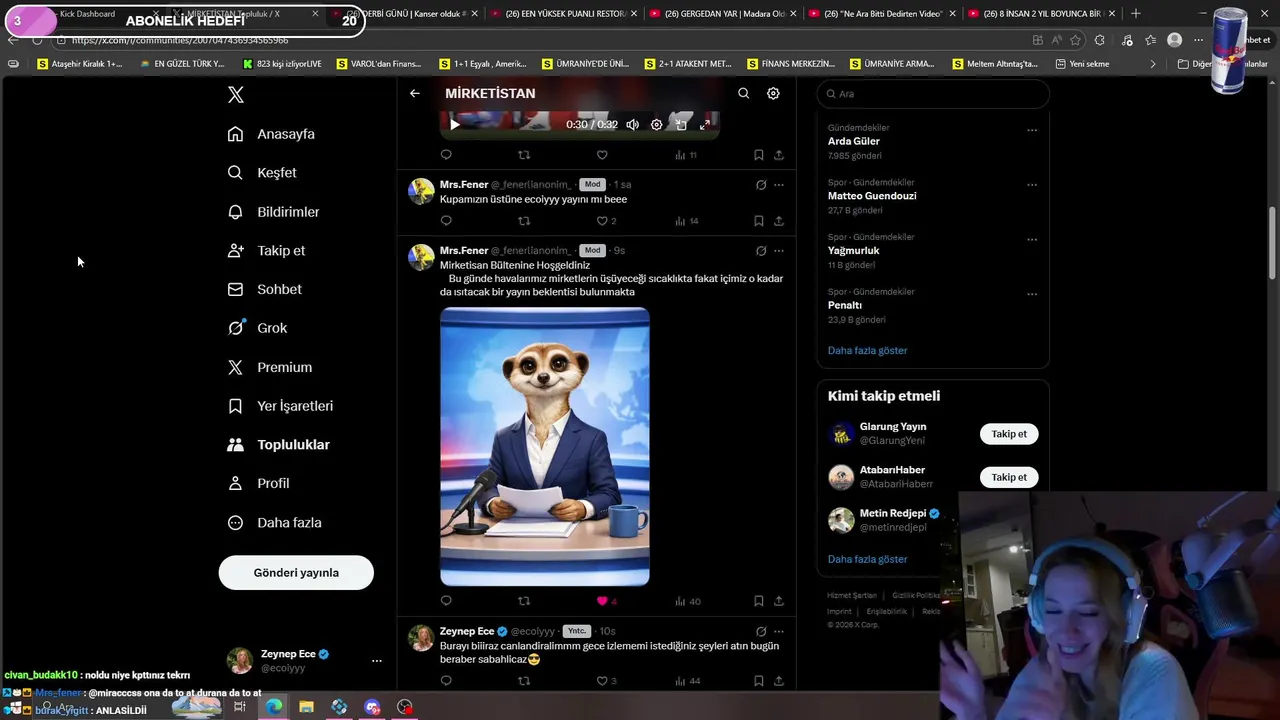Follow Glarung Yayın with Takip et
The height and width of the screenshot is (720, 1280).
[1009, 434]
